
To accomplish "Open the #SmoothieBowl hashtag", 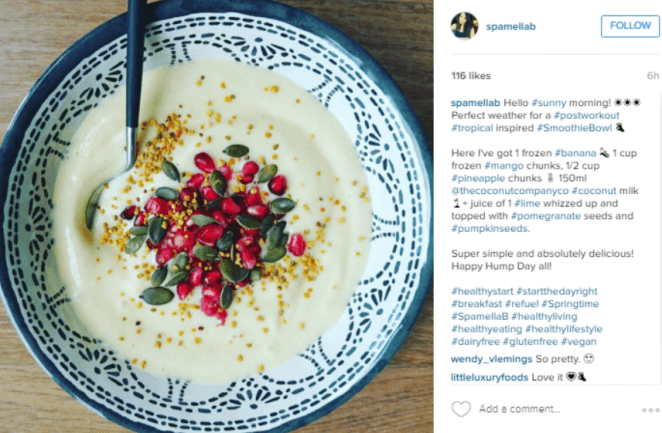I will [x=574, y=128].
